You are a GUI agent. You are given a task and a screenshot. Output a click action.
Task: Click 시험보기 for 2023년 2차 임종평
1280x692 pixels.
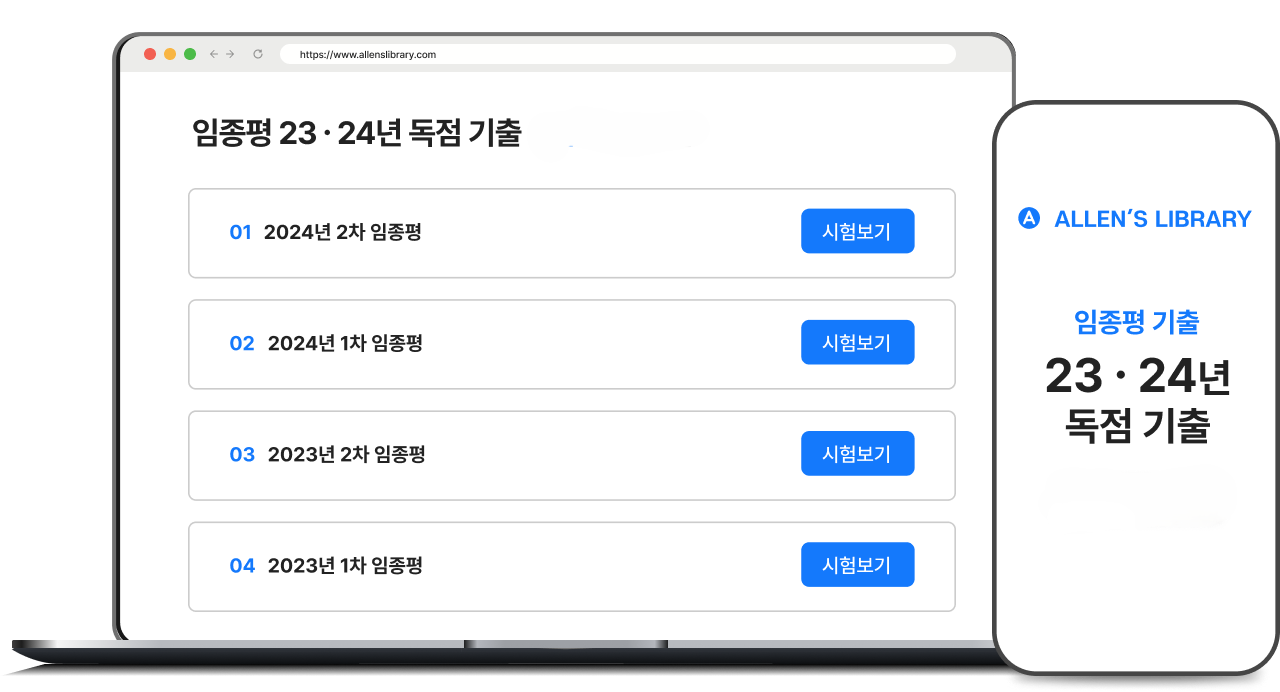(857, 453)
